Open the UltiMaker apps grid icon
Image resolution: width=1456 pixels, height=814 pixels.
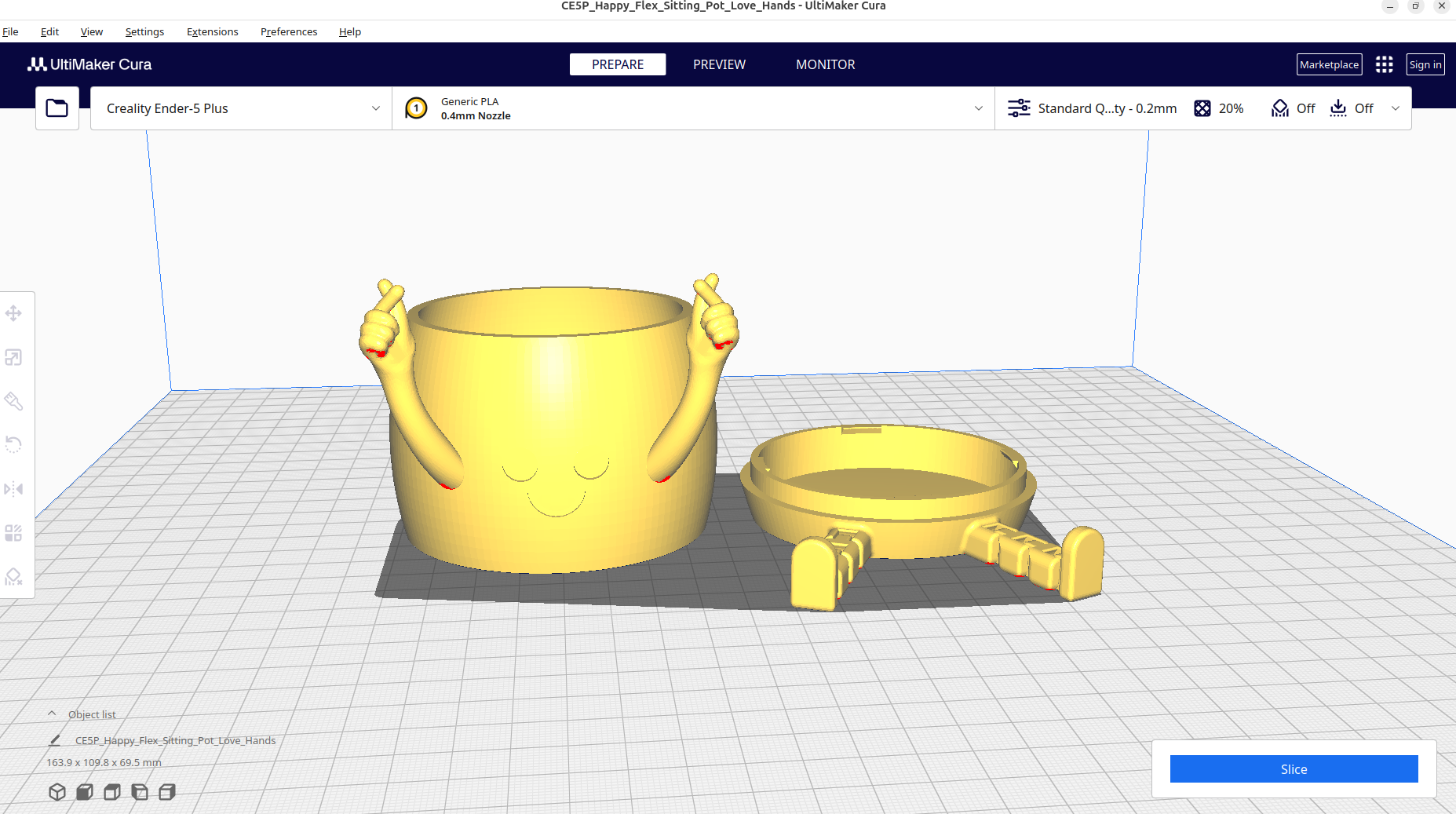1384,64
